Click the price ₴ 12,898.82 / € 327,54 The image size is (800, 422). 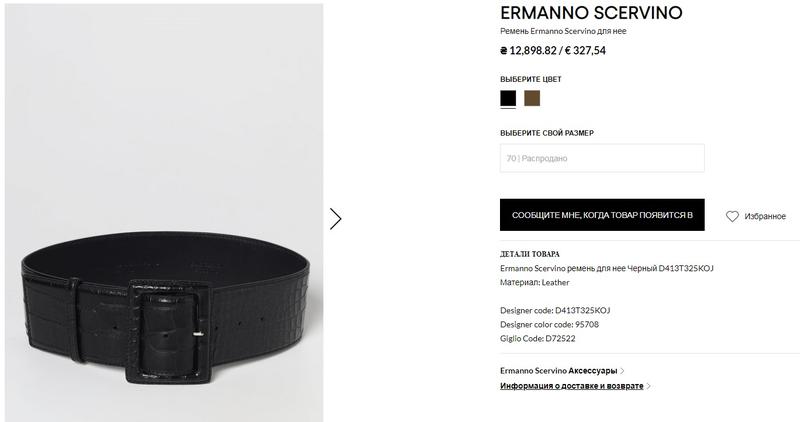[553, 51]
